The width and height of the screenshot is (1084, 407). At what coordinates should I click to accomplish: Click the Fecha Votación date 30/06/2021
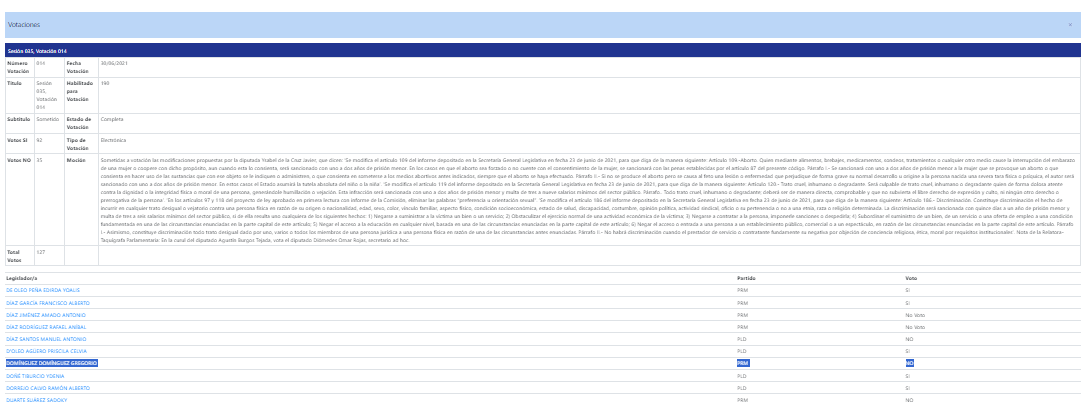point(113,63)
